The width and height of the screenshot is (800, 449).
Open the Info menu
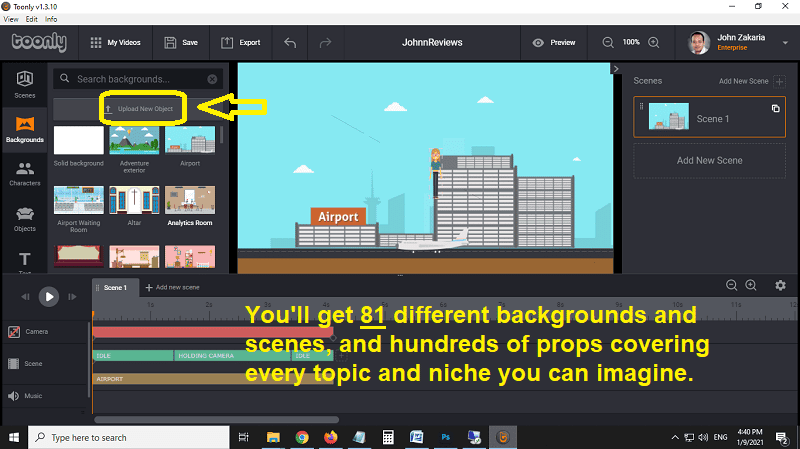[x=51, y=19]
